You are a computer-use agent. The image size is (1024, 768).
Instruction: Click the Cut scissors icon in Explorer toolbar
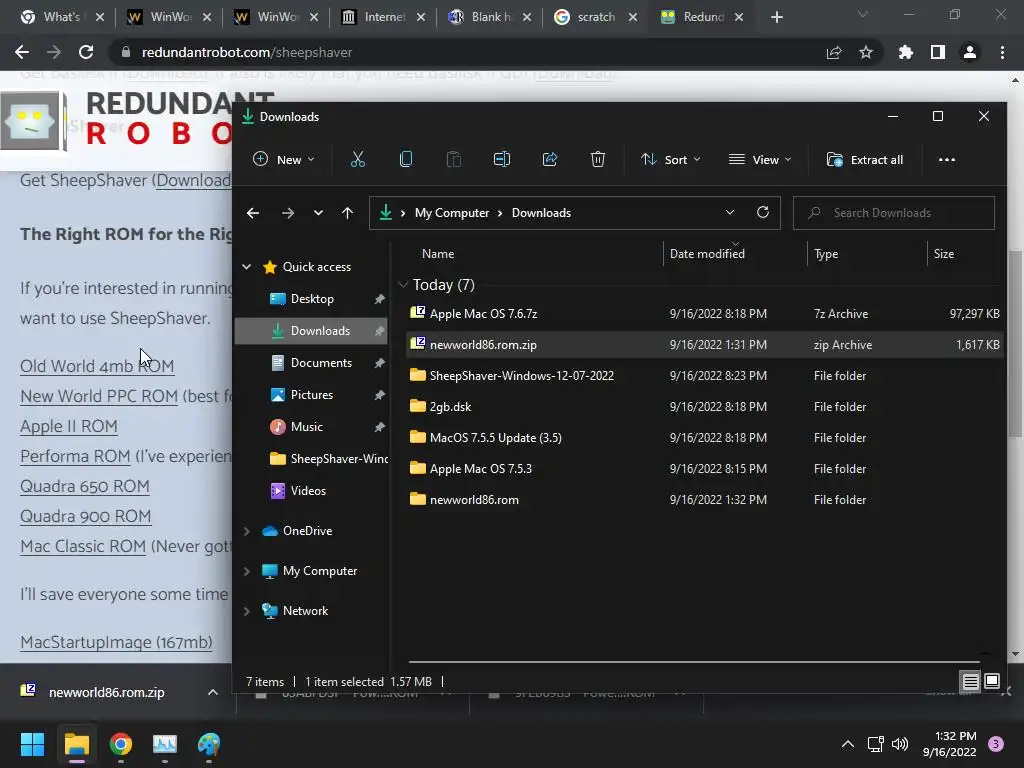358,159
